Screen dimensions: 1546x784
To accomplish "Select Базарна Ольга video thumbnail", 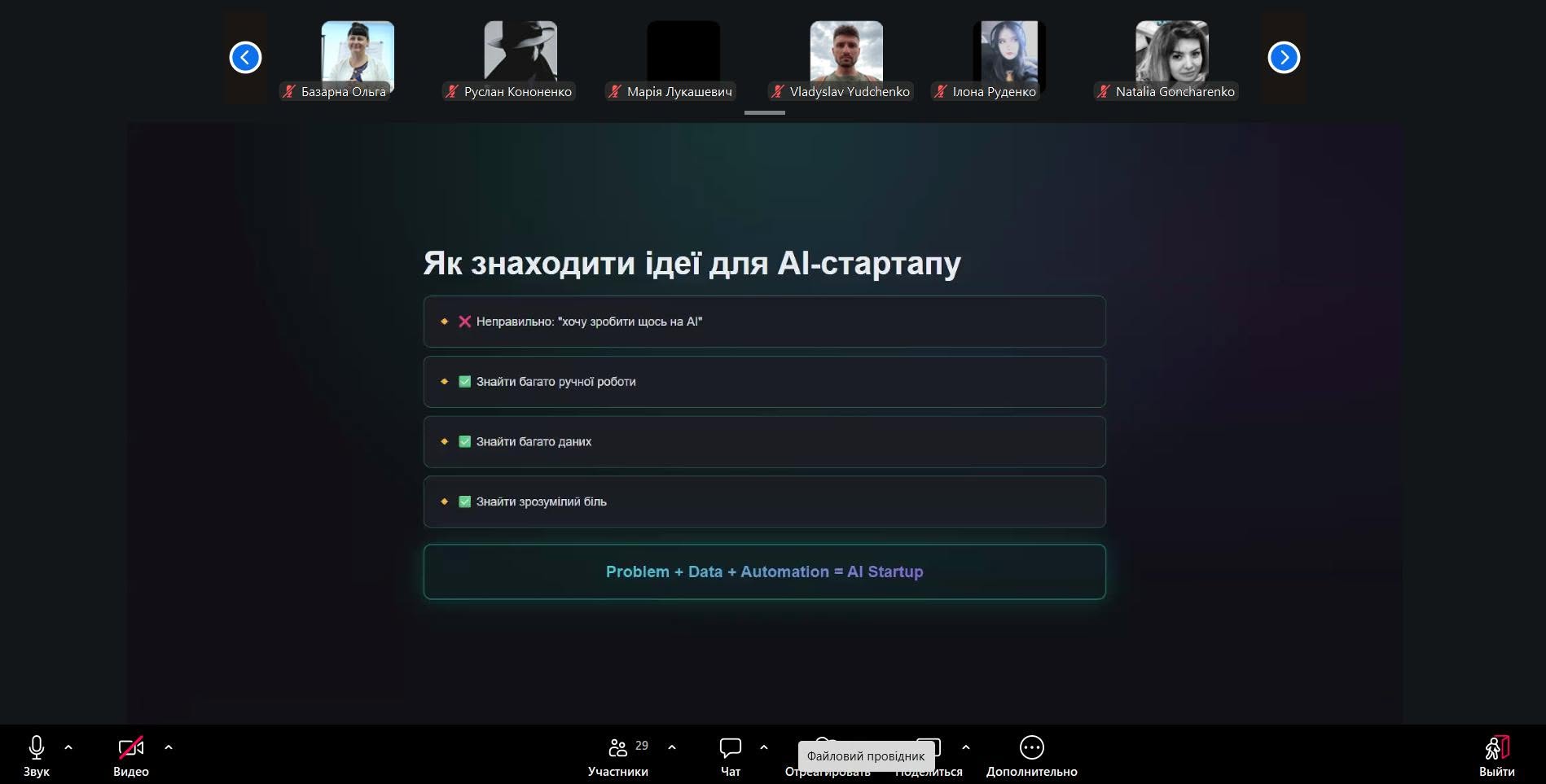I will [358, 57].
